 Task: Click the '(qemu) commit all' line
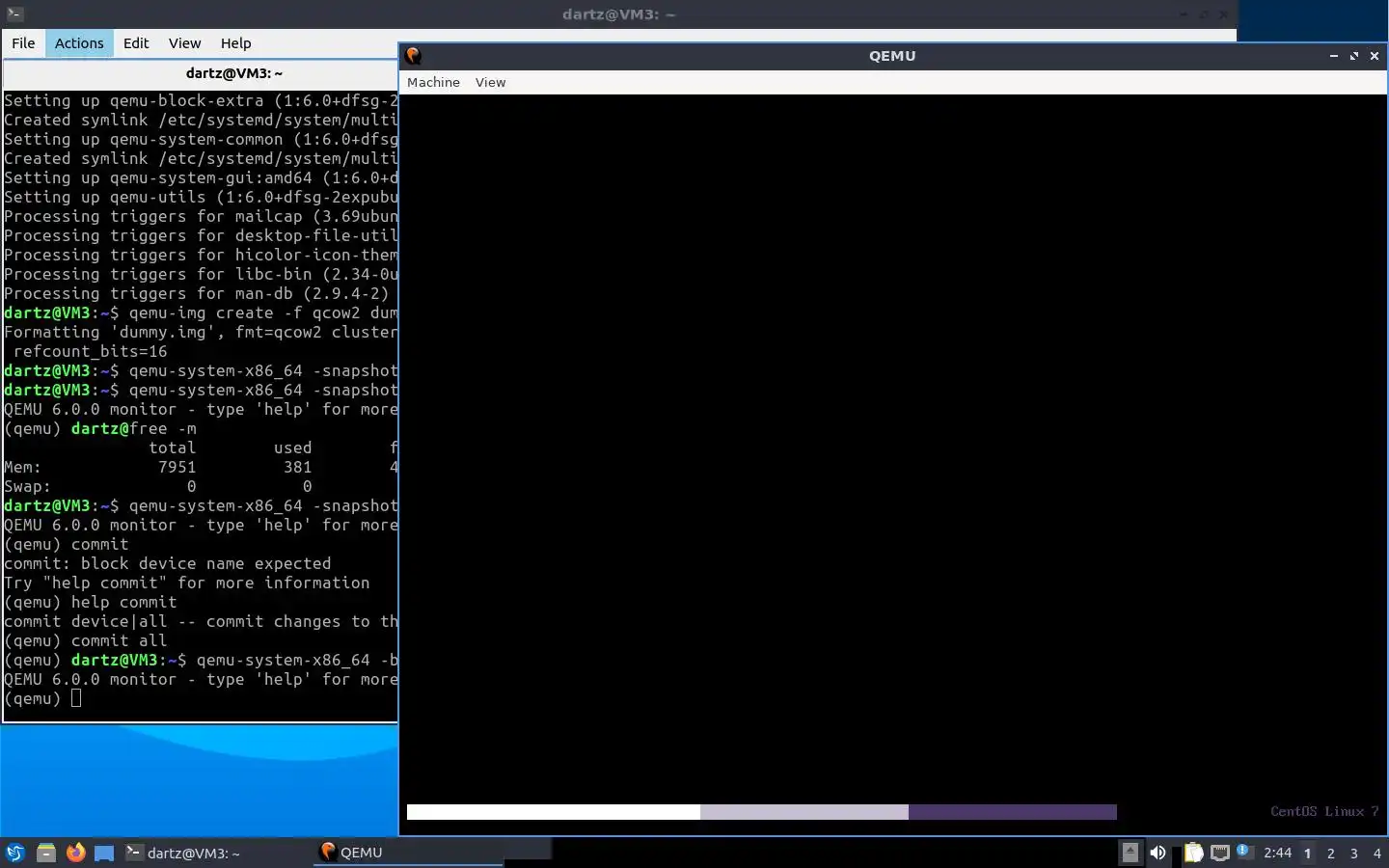(x=85, y=640)
